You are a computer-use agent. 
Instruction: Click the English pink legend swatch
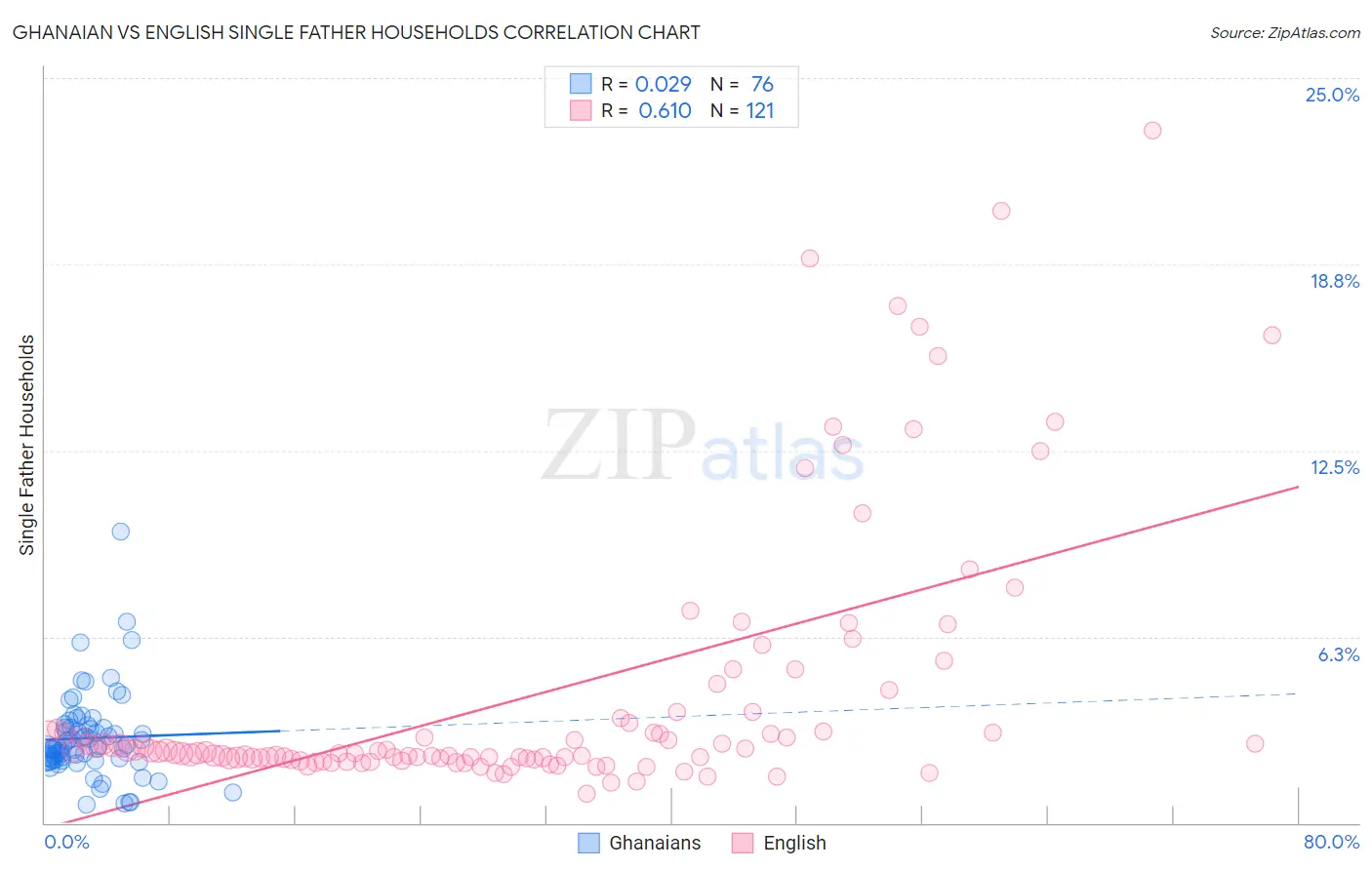(x=743, y=843)
